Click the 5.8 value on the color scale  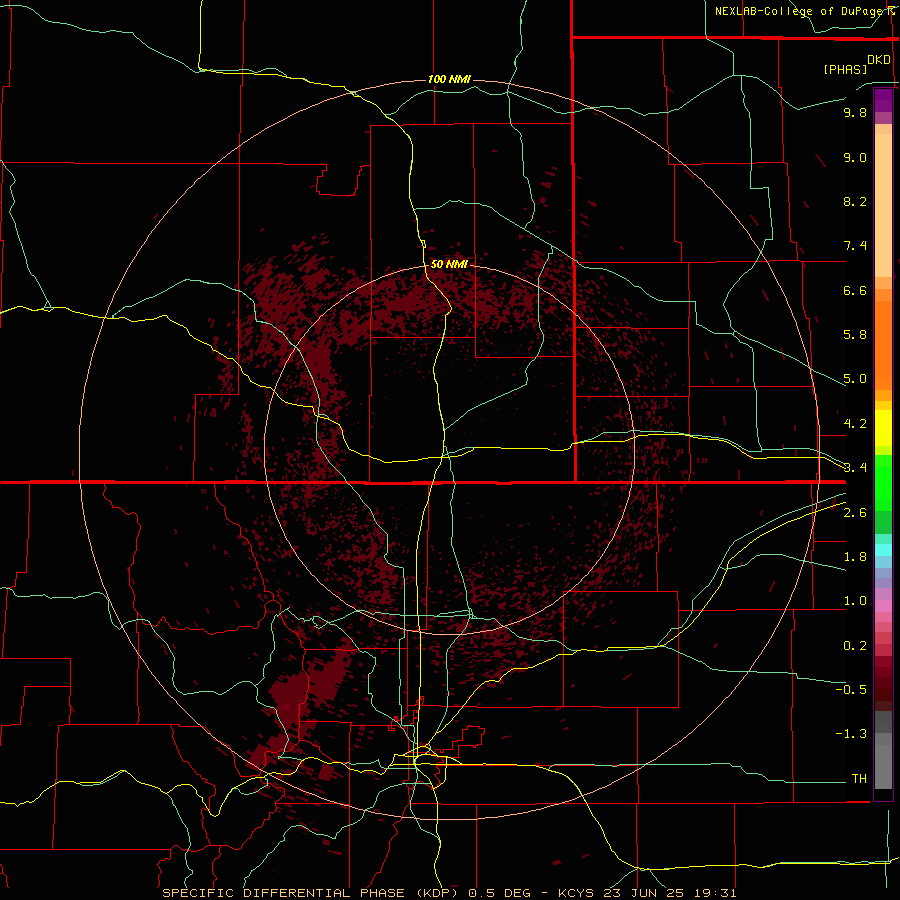click(x=855, y=335)
